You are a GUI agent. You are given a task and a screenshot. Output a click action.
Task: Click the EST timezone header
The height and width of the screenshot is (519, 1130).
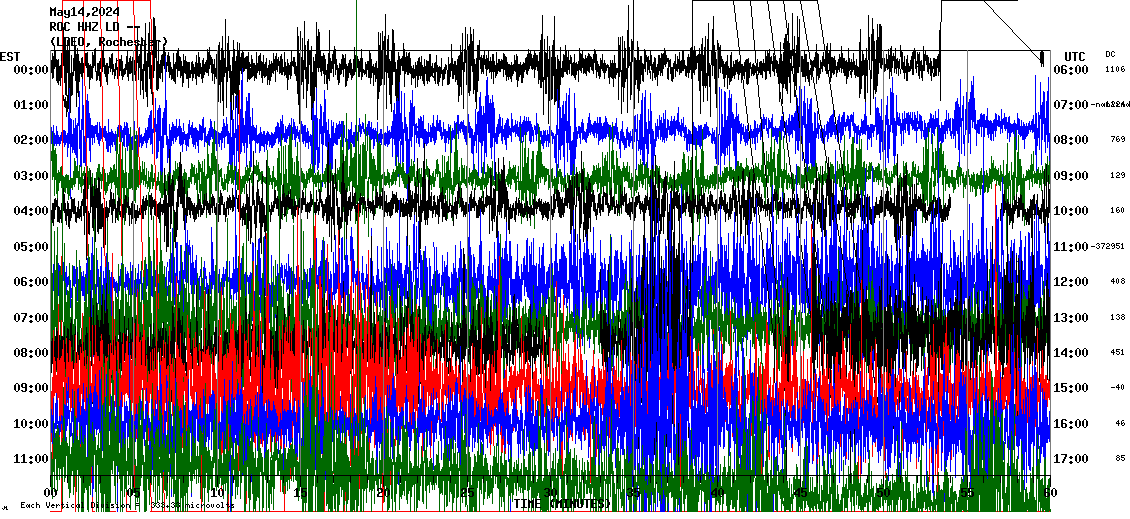tap(10, 56)
